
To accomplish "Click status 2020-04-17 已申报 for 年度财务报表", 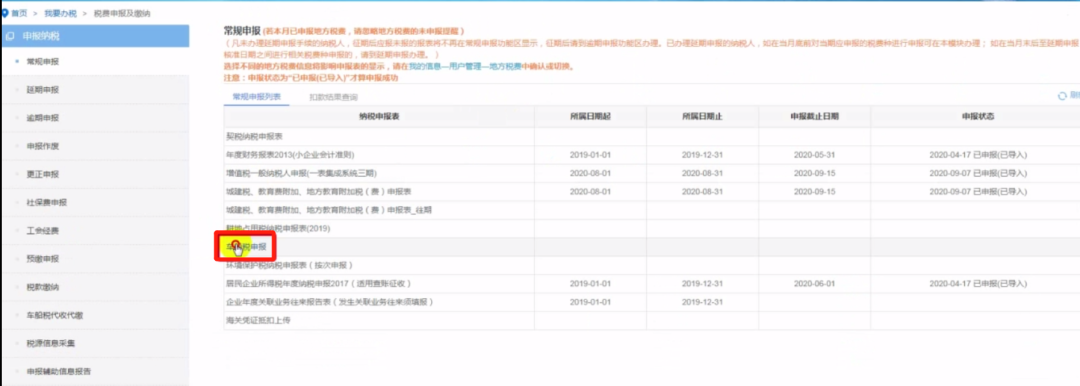I will 978,154.
